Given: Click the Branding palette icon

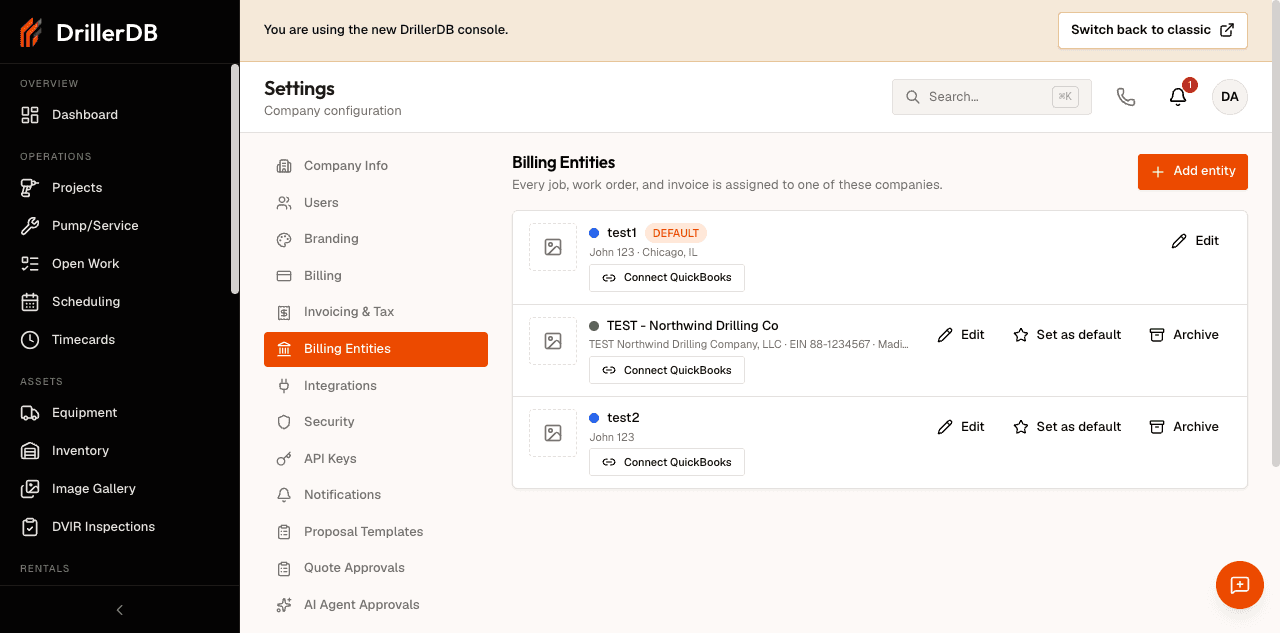Looking at the screenshot, I should tap(284, 239).
